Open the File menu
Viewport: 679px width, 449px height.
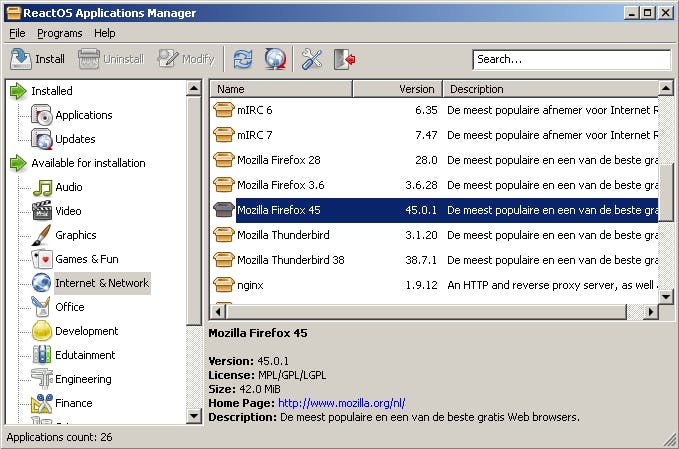pos(17,33)
